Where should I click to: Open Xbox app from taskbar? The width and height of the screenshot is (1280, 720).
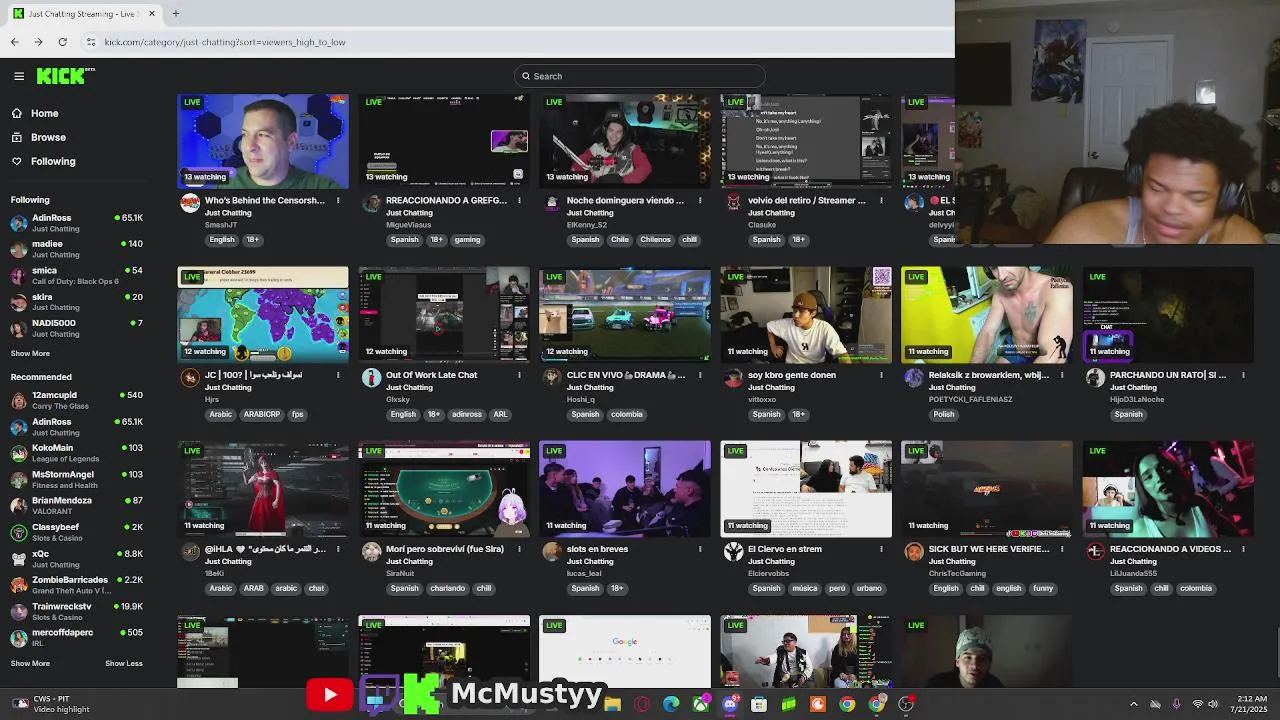(x=701, y=704)
